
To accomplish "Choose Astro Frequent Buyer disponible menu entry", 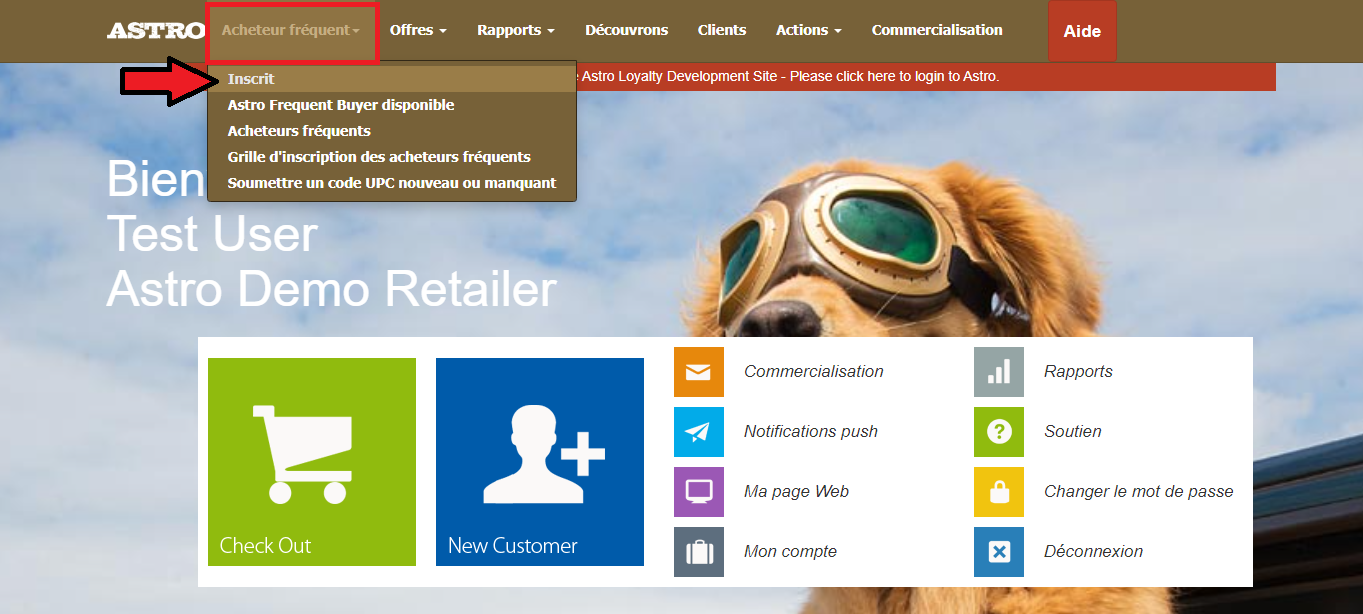I will click(x=341, y=105).
